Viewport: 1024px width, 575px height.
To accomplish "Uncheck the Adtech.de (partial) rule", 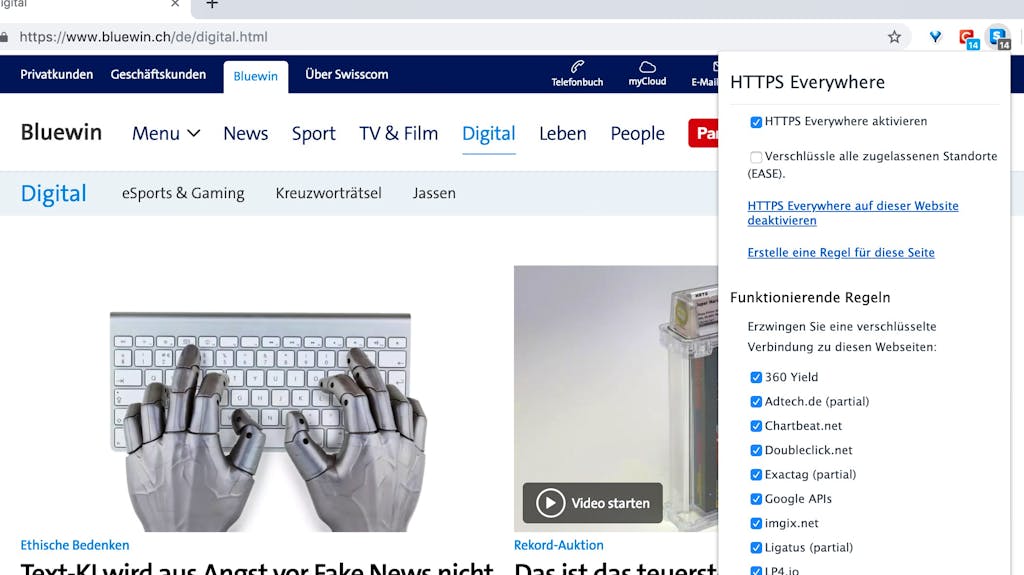I will 756,402.
